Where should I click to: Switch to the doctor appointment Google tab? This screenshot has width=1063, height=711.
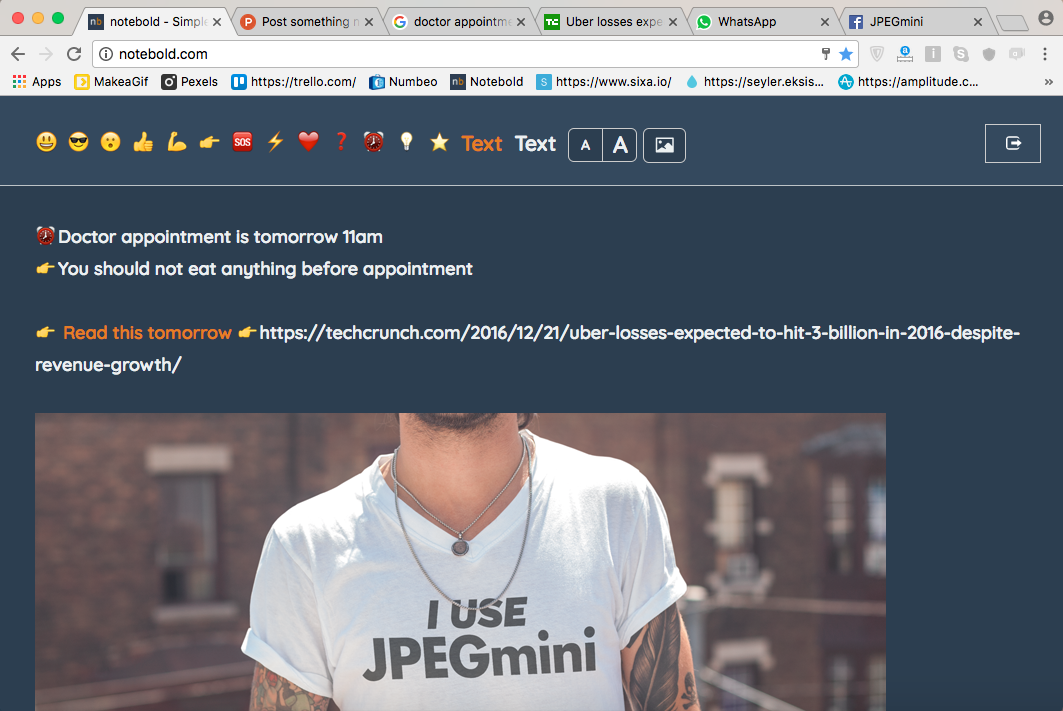[x=459, y=22]
